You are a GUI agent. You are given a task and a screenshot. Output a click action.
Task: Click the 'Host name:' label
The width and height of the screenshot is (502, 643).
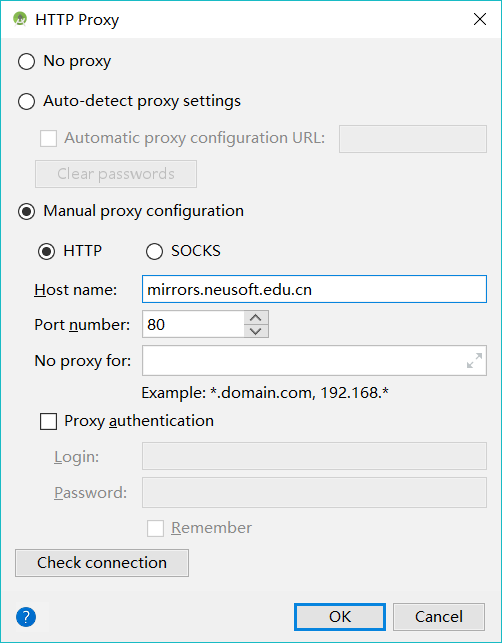pos(75,290)
